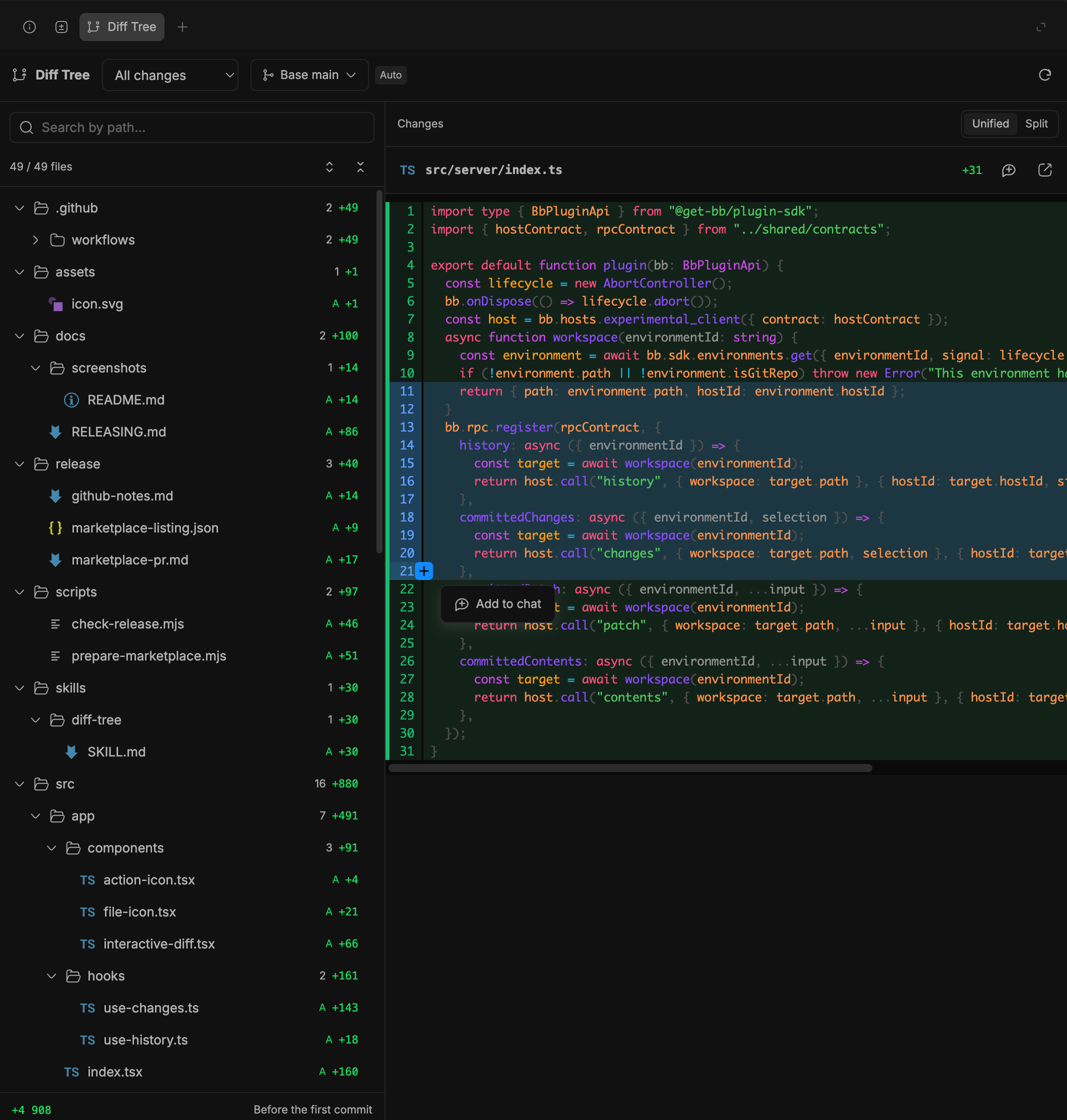Click comment icon next to src/server/index.ts
Image resolution: width=1067 pixels, height=1120 pixels.
point(1008,170)
